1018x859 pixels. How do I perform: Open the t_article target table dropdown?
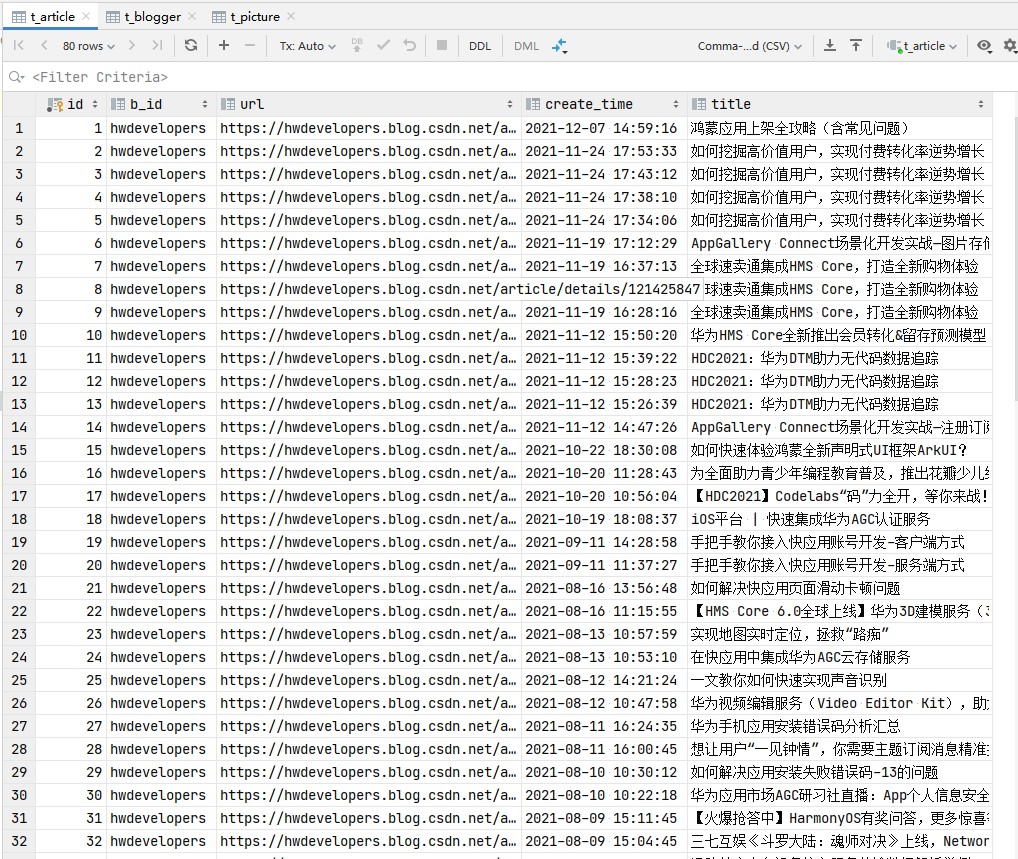[923, 46]
